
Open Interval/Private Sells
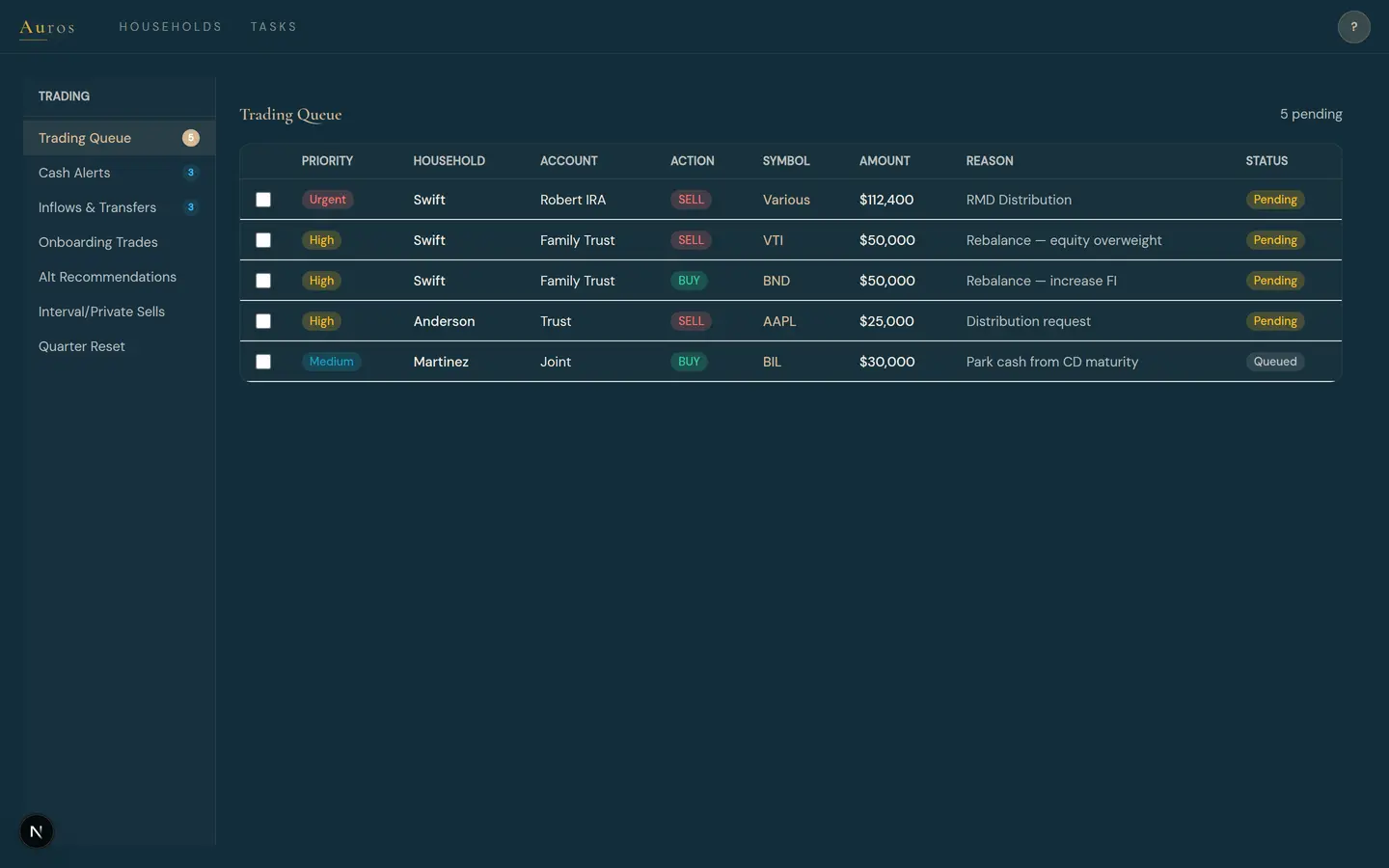(x=119, y=312)
